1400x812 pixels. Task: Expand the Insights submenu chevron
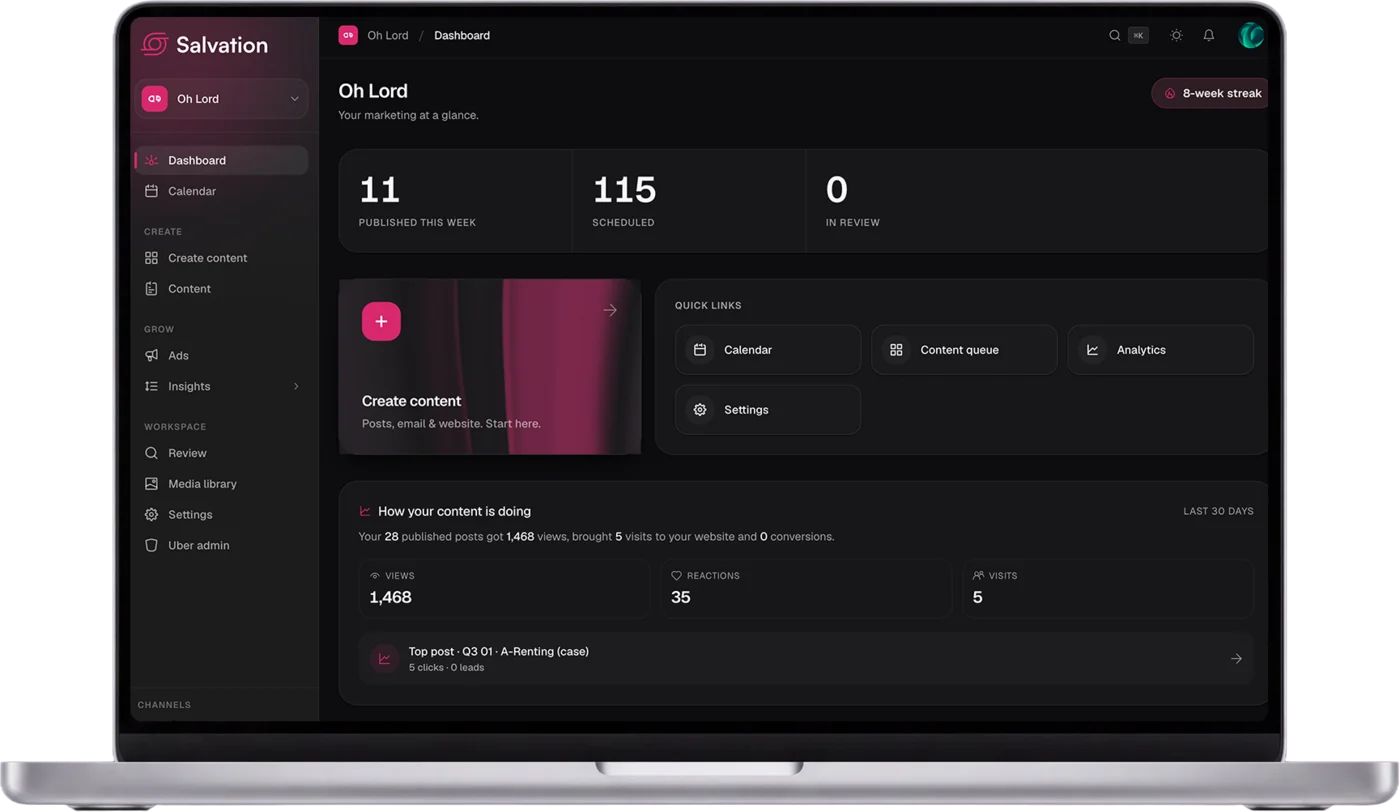[x=296, y=386]
